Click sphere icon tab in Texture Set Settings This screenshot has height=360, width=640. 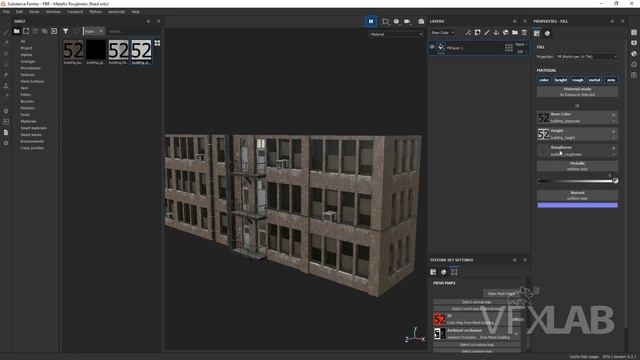pyautogui.click(x=444, y=272)
